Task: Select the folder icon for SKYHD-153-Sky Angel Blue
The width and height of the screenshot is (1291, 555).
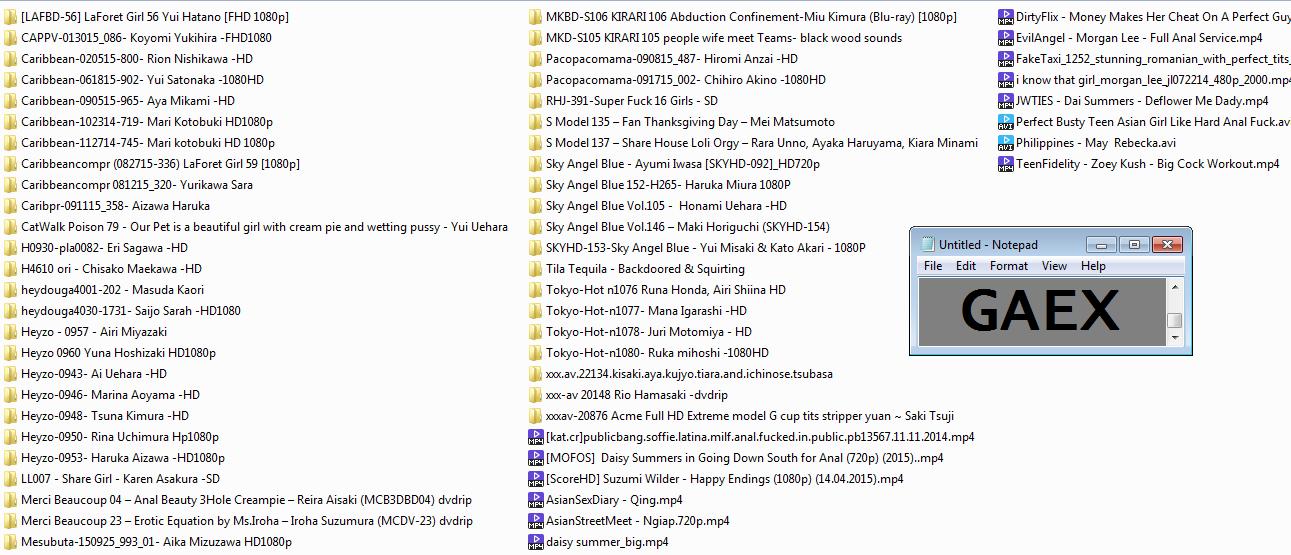Action: (535, 248)
